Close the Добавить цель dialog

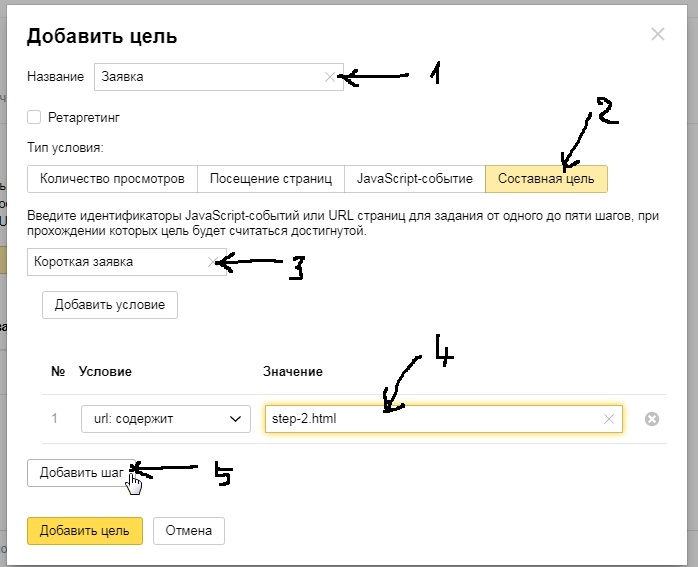pos(657,35)
